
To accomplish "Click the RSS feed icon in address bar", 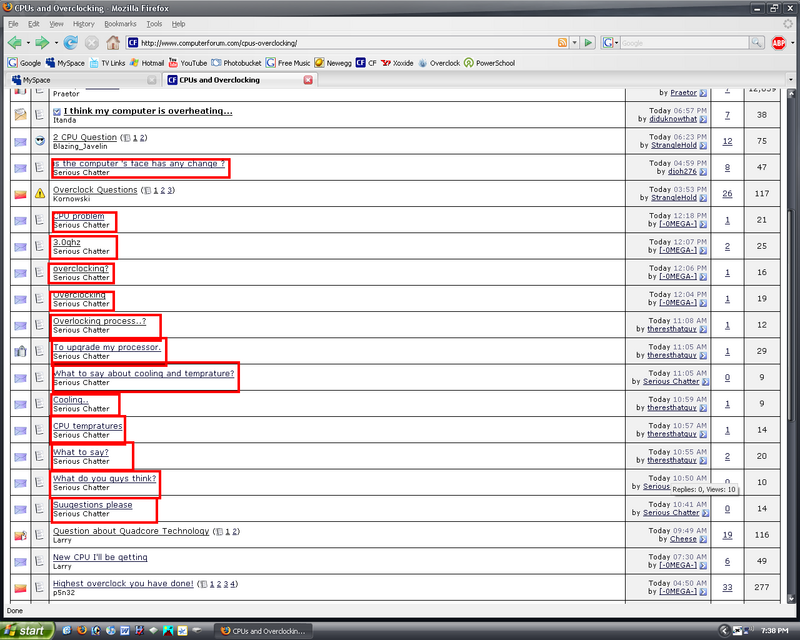I will click(563, 43).
